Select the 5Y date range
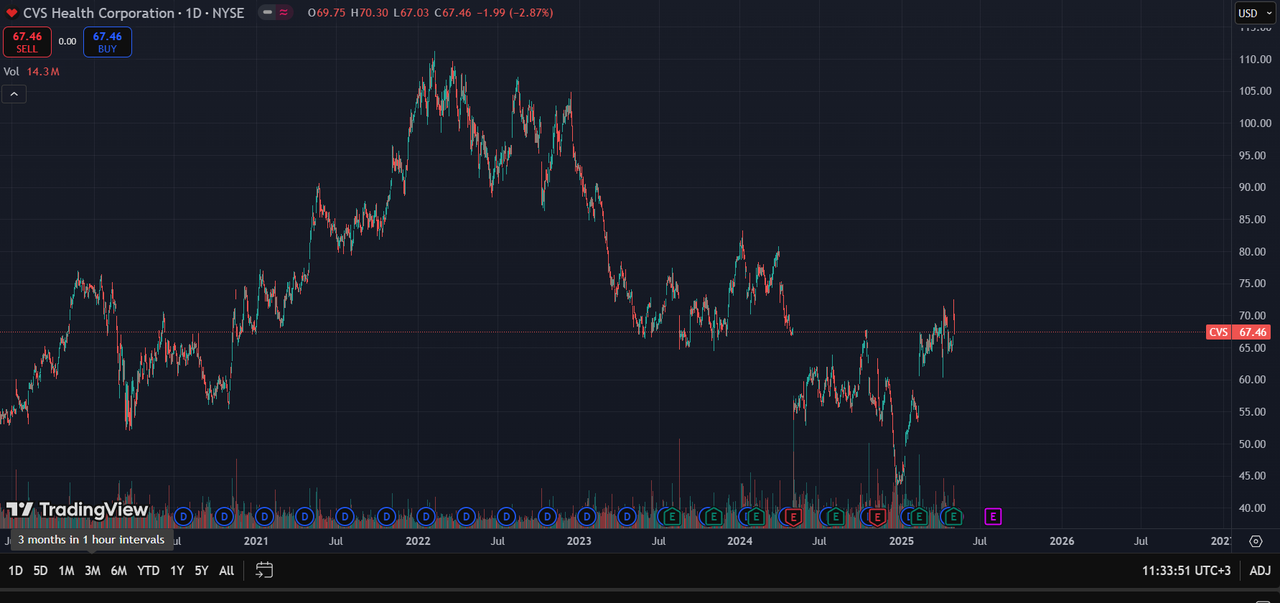 click(201, 570)
